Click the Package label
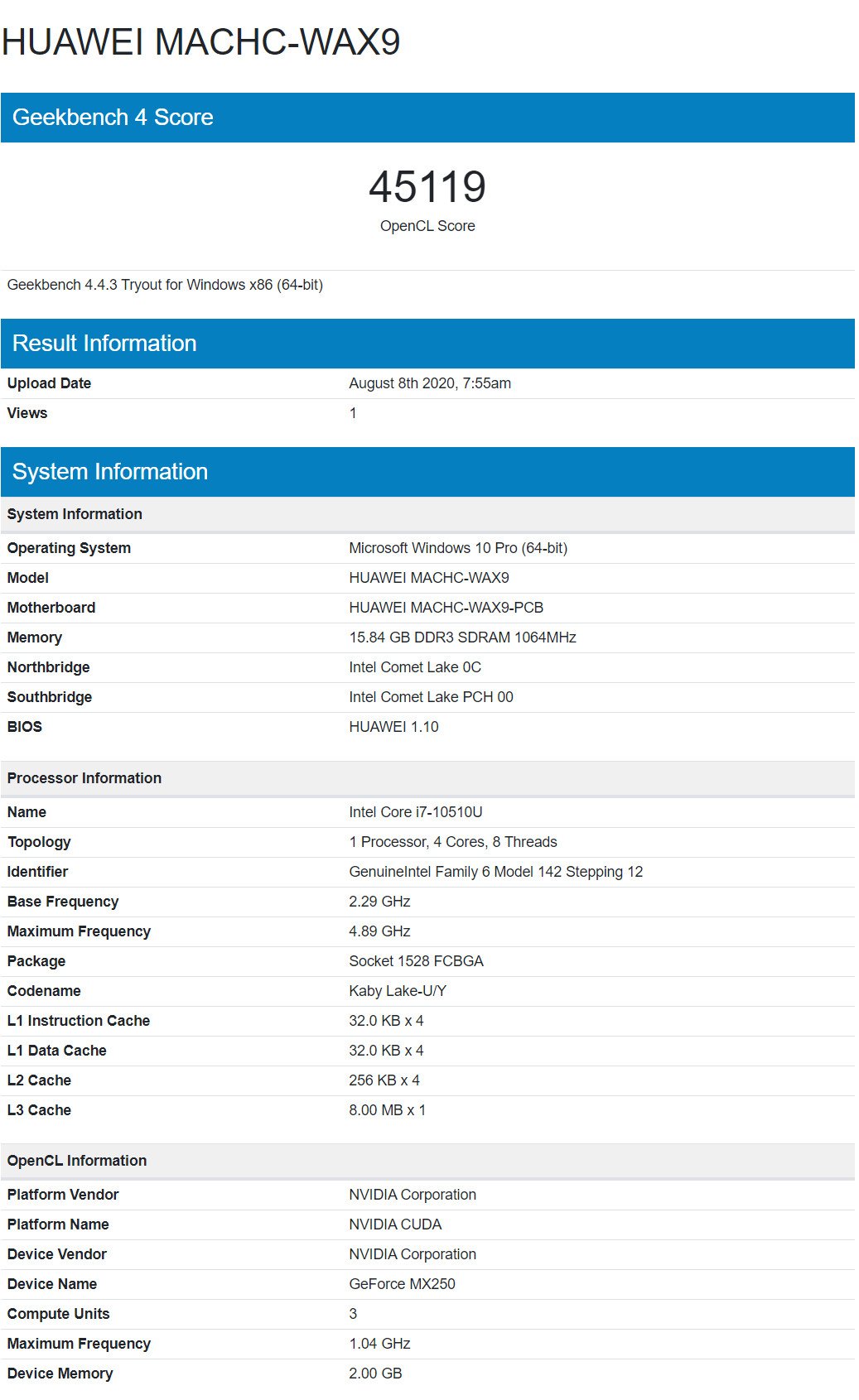This screenshot has width=859, height=1400. pos(36,961)
